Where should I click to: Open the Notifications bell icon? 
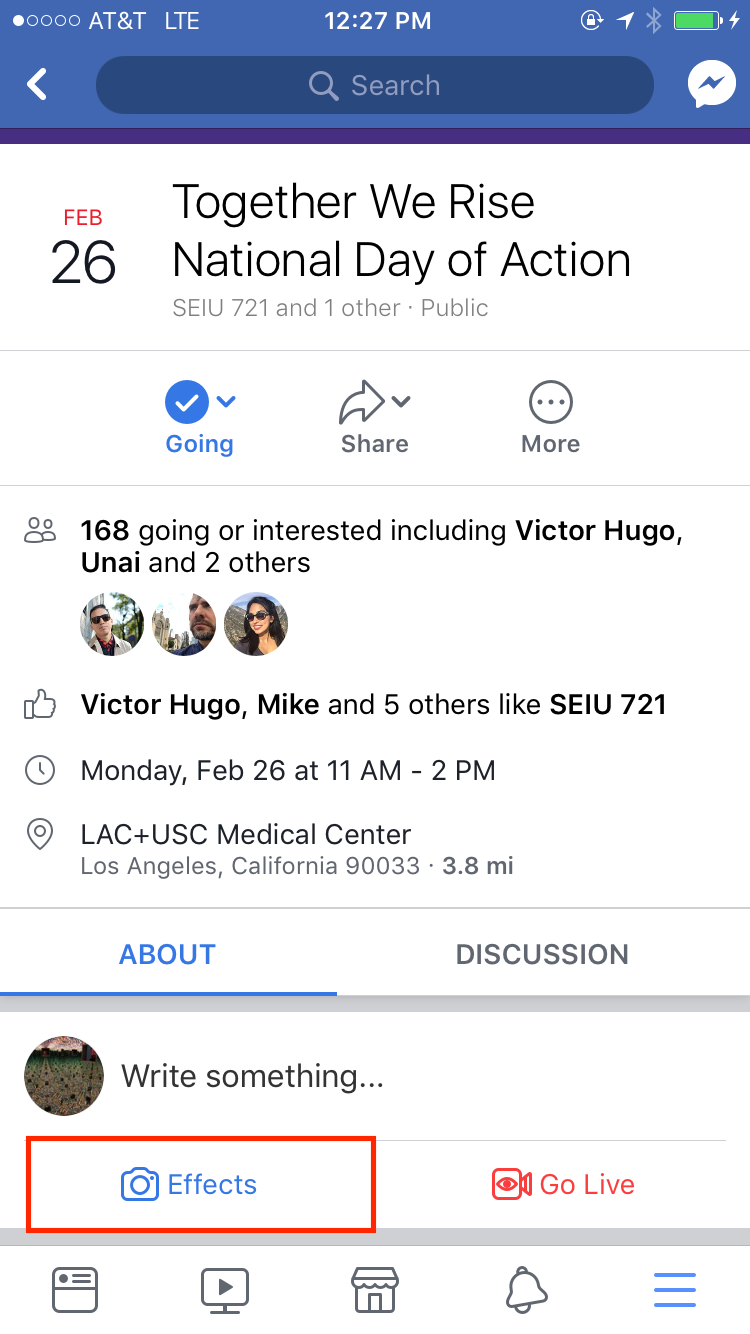point(526,1290)
